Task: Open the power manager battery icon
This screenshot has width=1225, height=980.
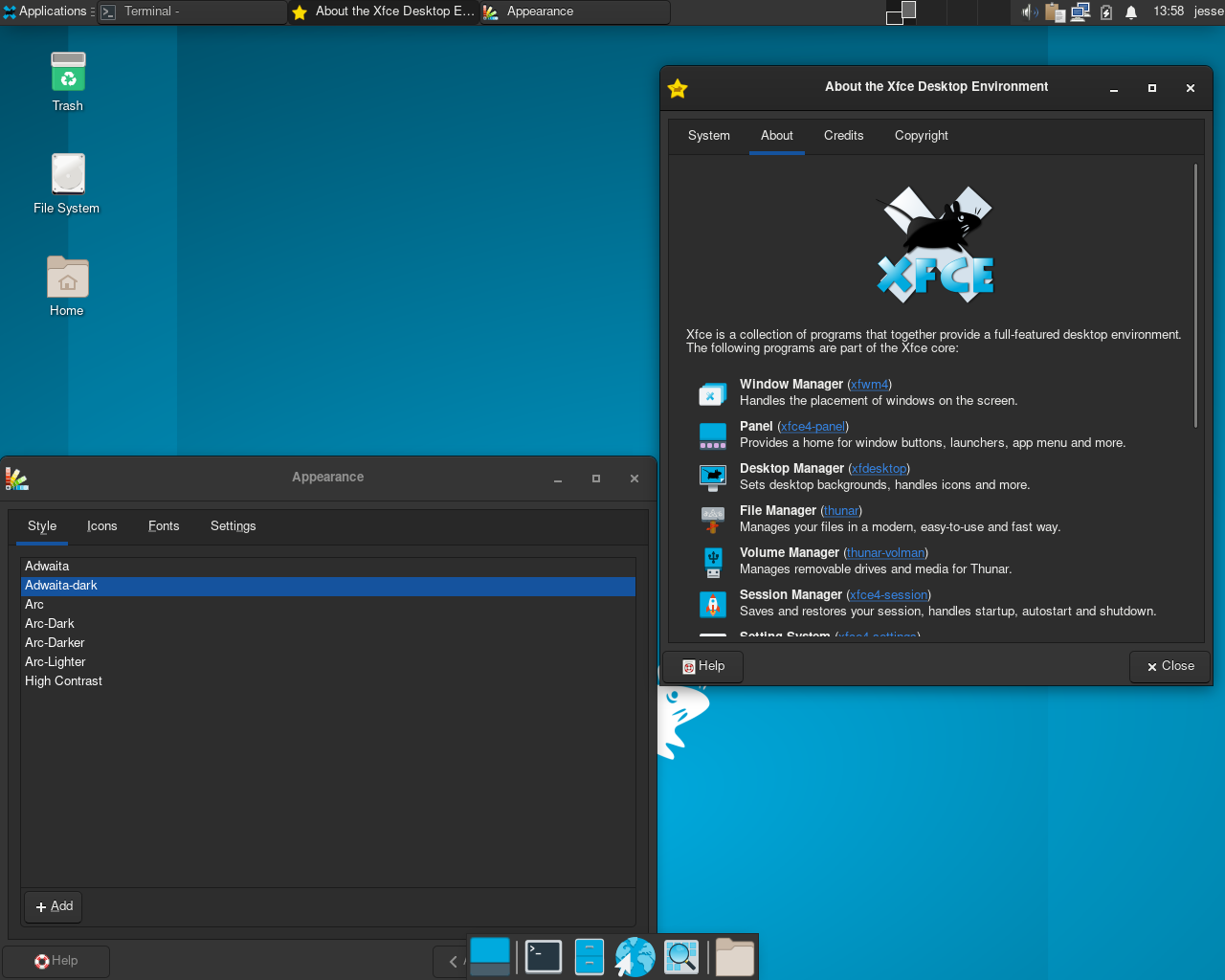Action: pyautogui.click(x=1106, y=11)
